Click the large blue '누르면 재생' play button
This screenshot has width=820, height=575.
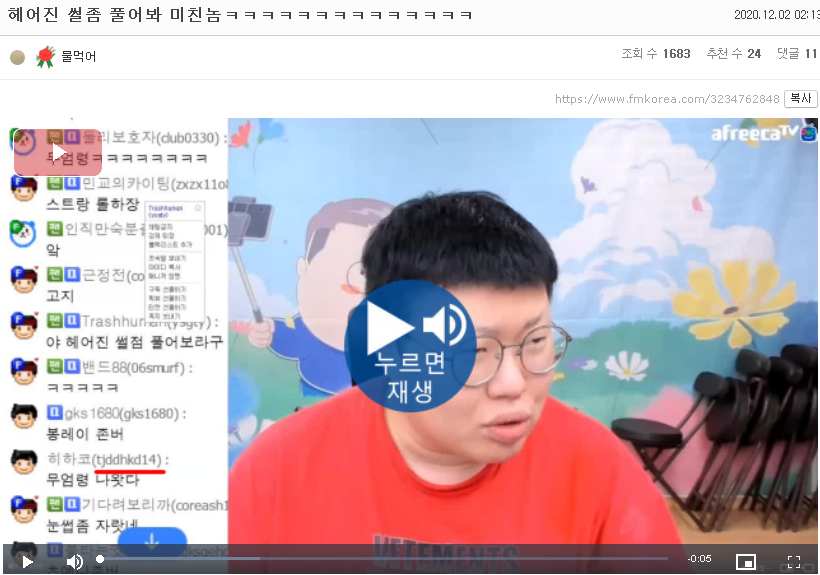click(410, 346)
